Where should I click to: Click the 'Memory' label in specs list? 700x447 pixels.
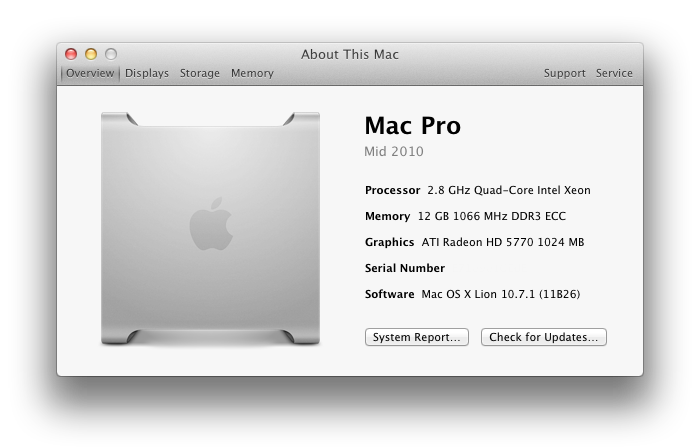[388, 216]
